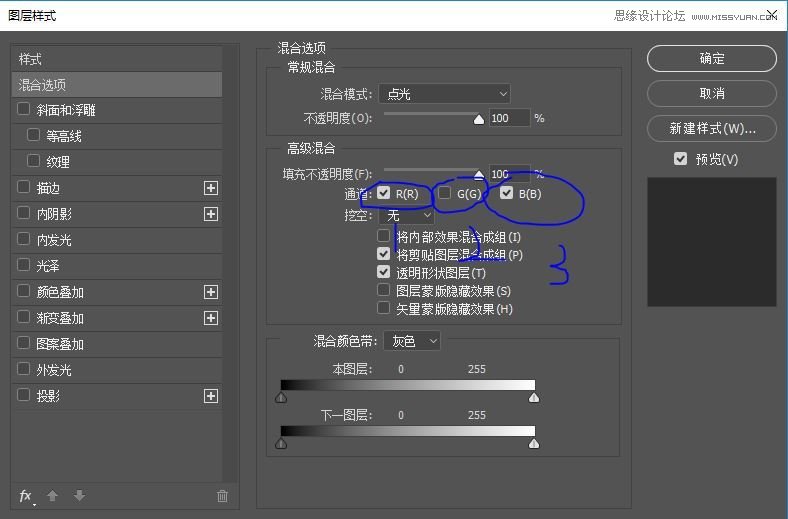
Task: Confirm with the 确定 button
Action: [x=712, y=59]
